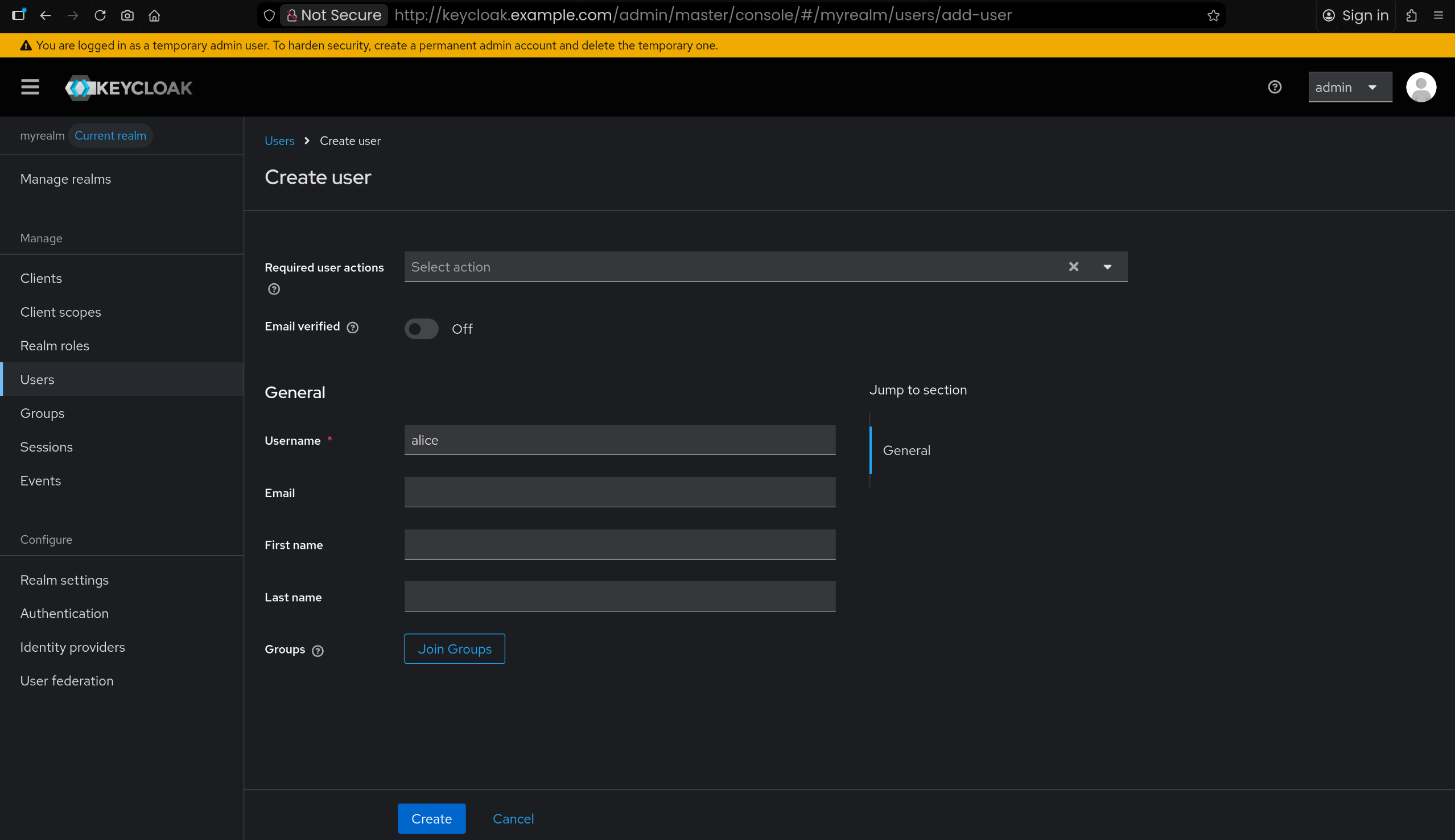Expand the Required user actions dropdown arrow

click(1107, 267)
